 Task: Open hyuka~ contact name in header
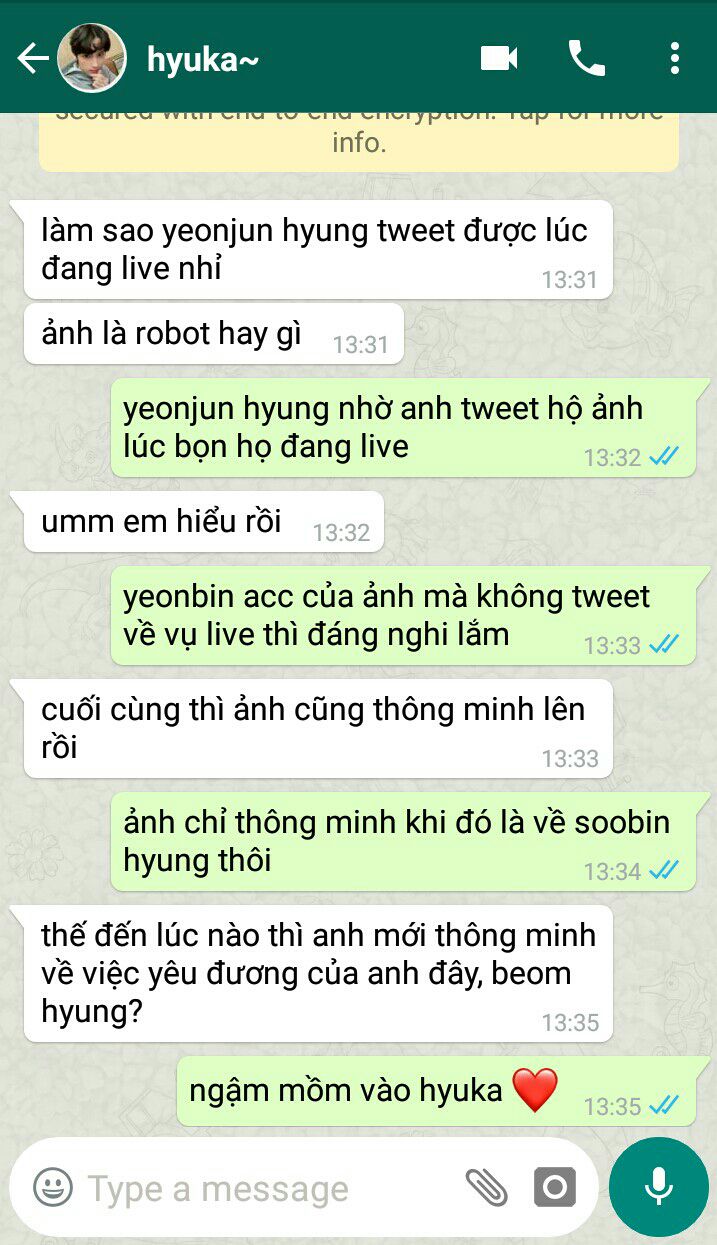[x=203, y=60]
